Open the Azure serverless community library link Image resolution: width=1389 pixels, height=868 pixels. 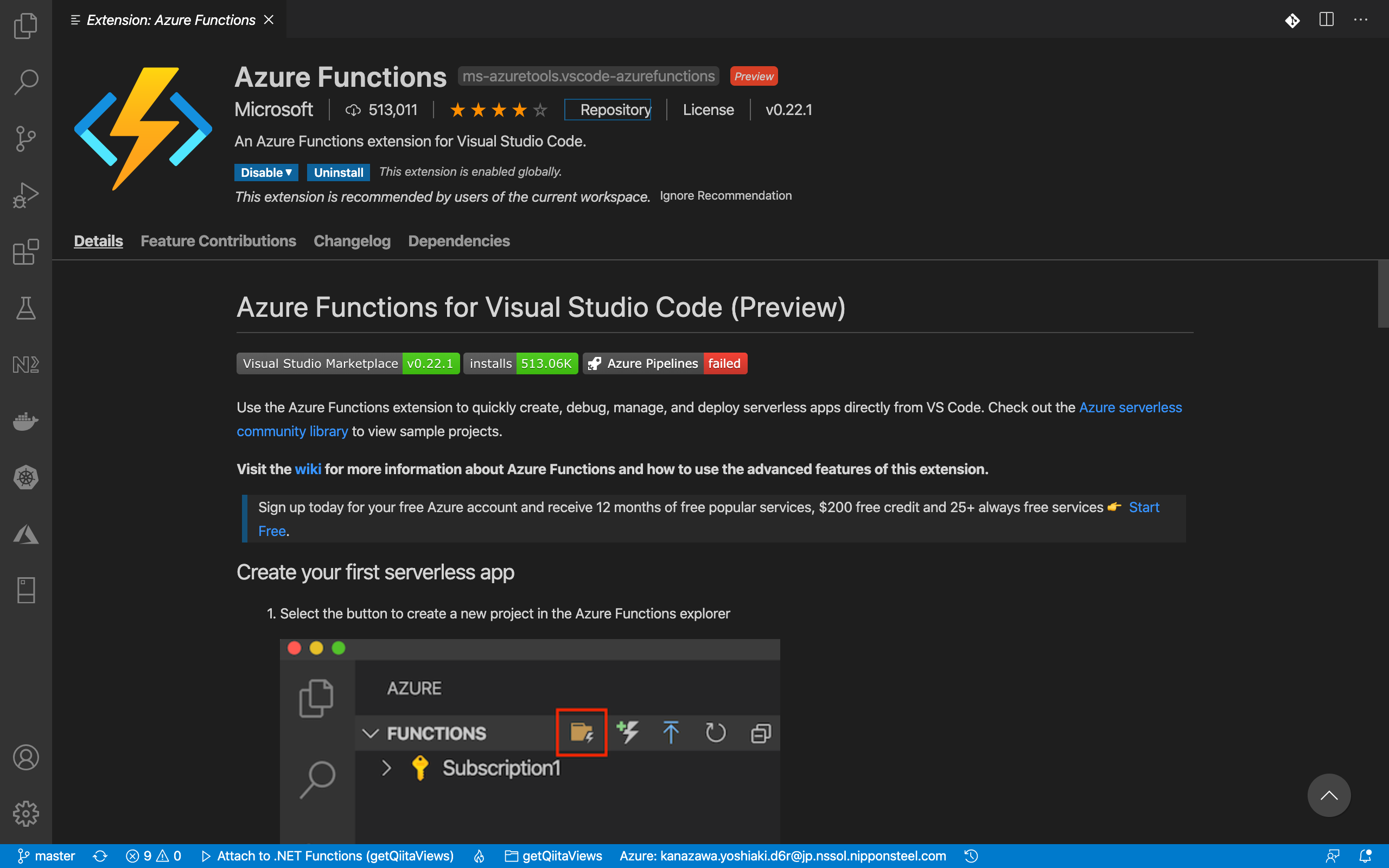pyautogui.click(x=1130, y=407)
